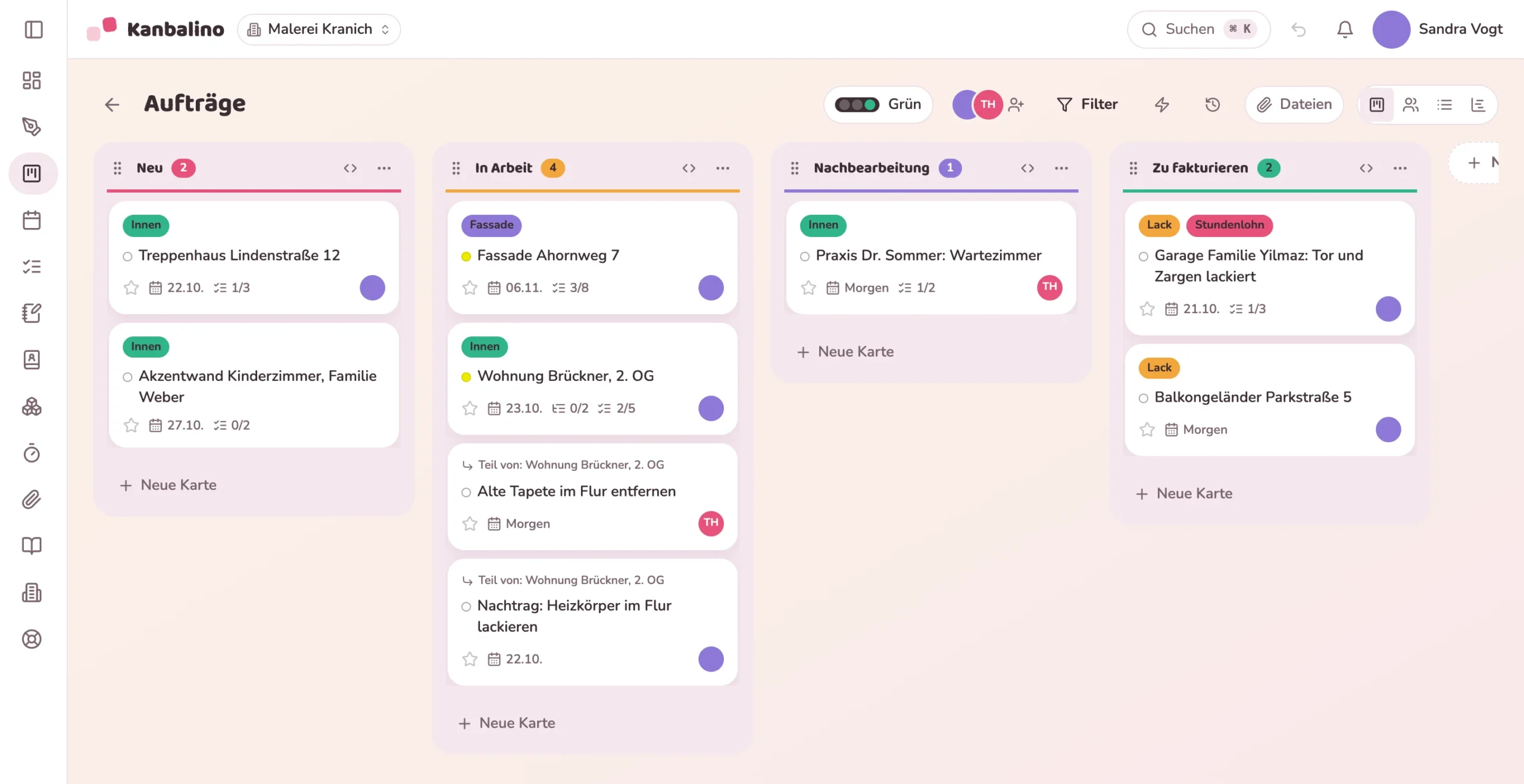Open the Dateien button
The height and width of the screenshot is (784, 1524).
click(1294, 105)
